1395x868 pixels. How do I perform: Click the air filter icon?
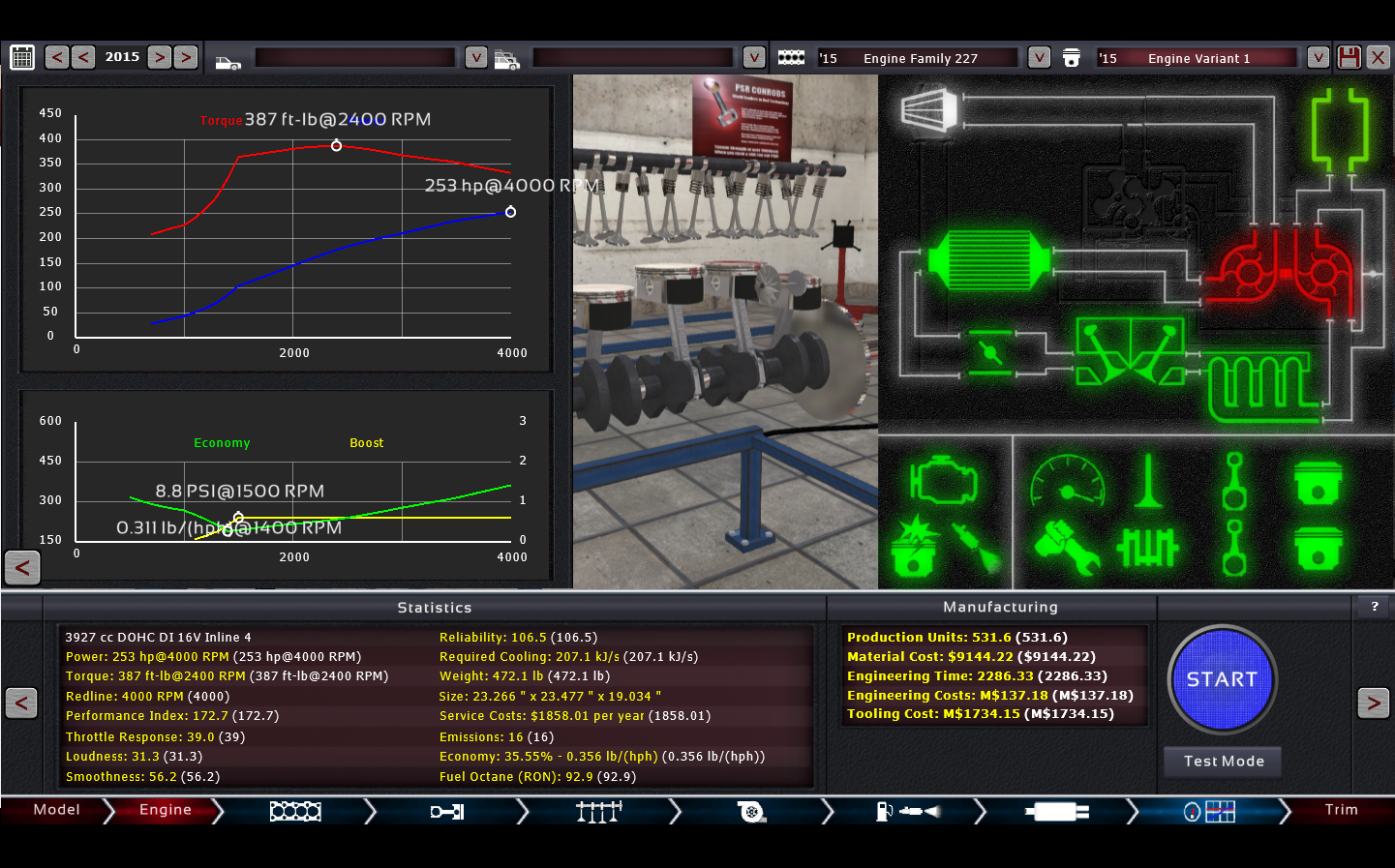(928, 109)
